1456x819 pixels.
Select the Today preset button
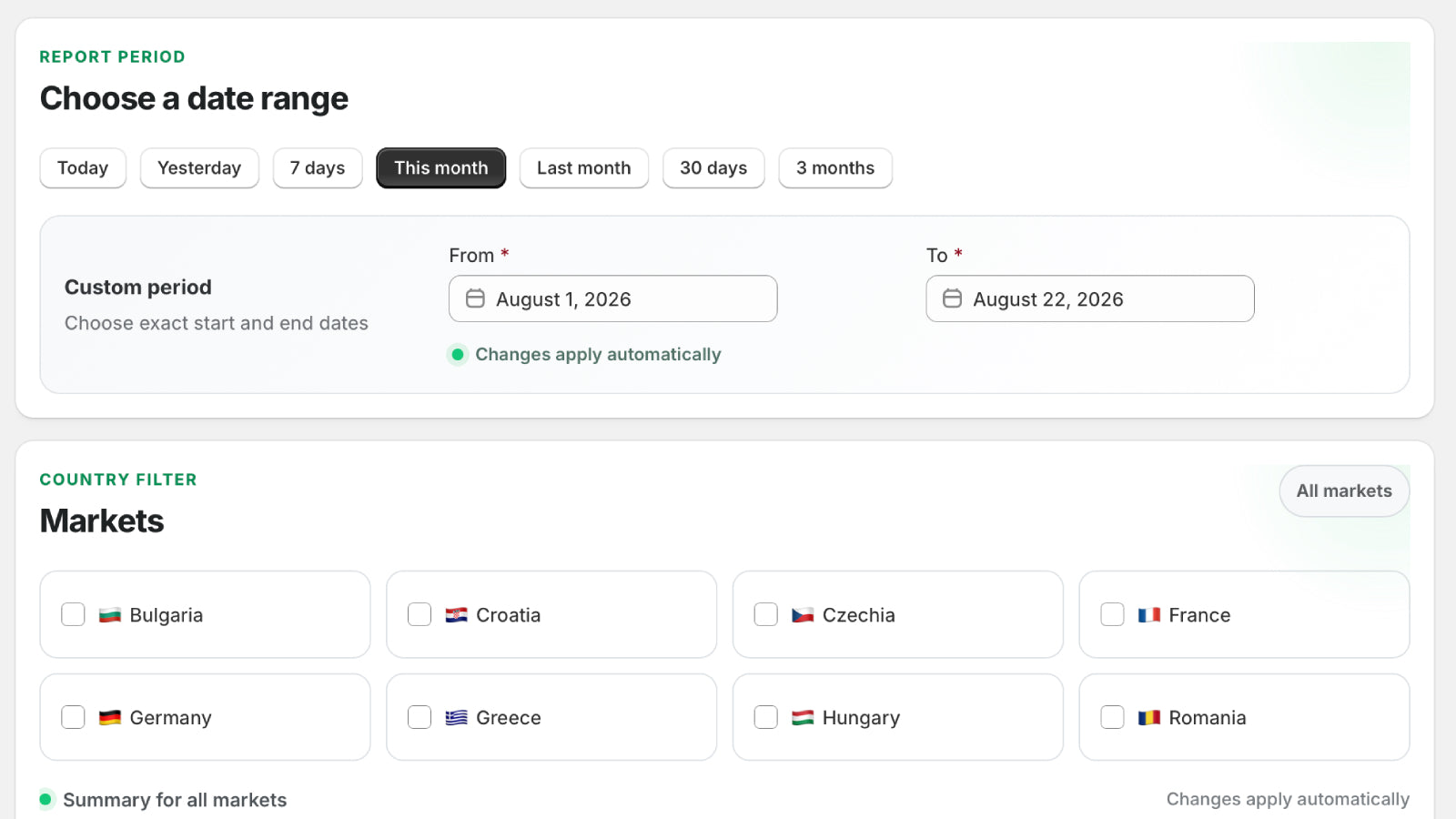pos(83,168)
